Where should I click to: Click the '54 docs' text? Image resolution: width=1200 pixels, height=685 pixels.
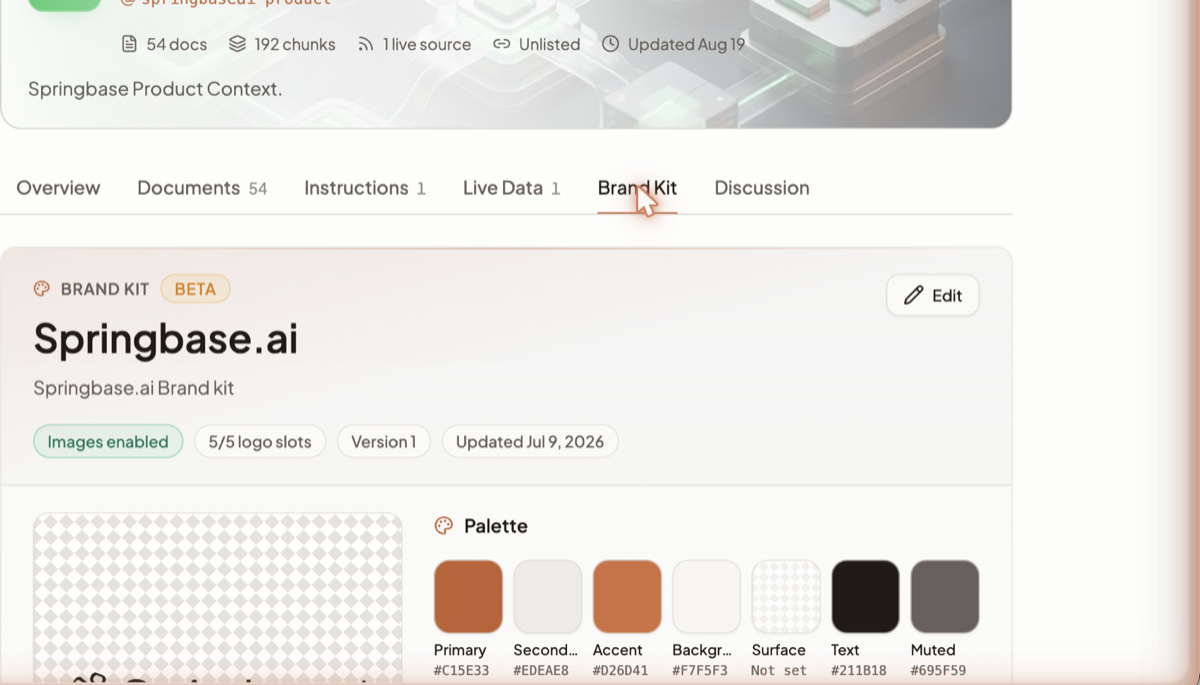(177, 44)
